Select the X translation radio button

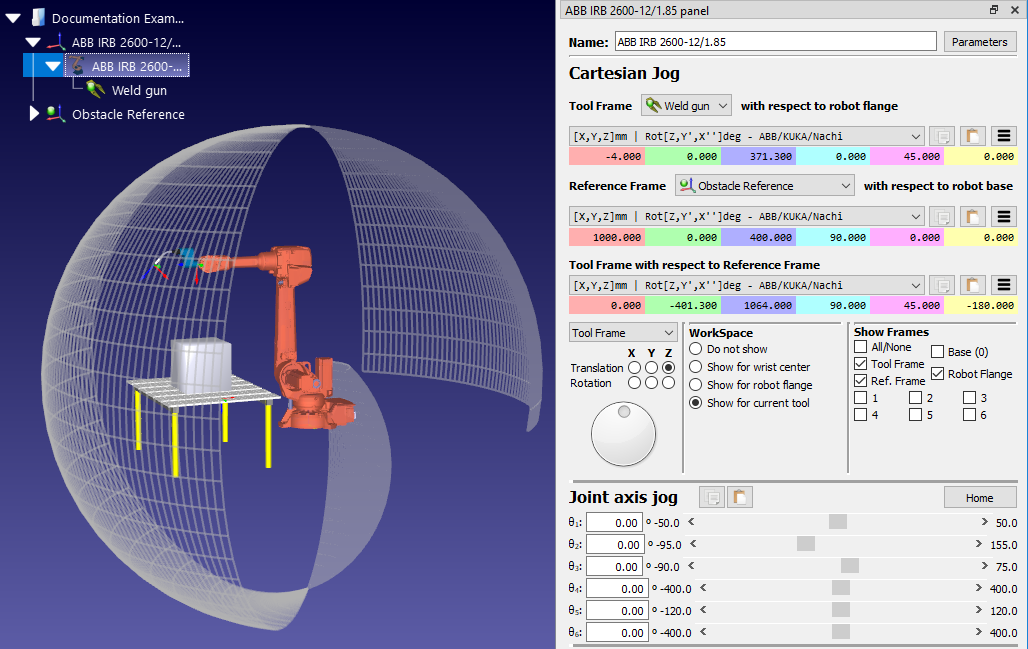pos(633,368)
